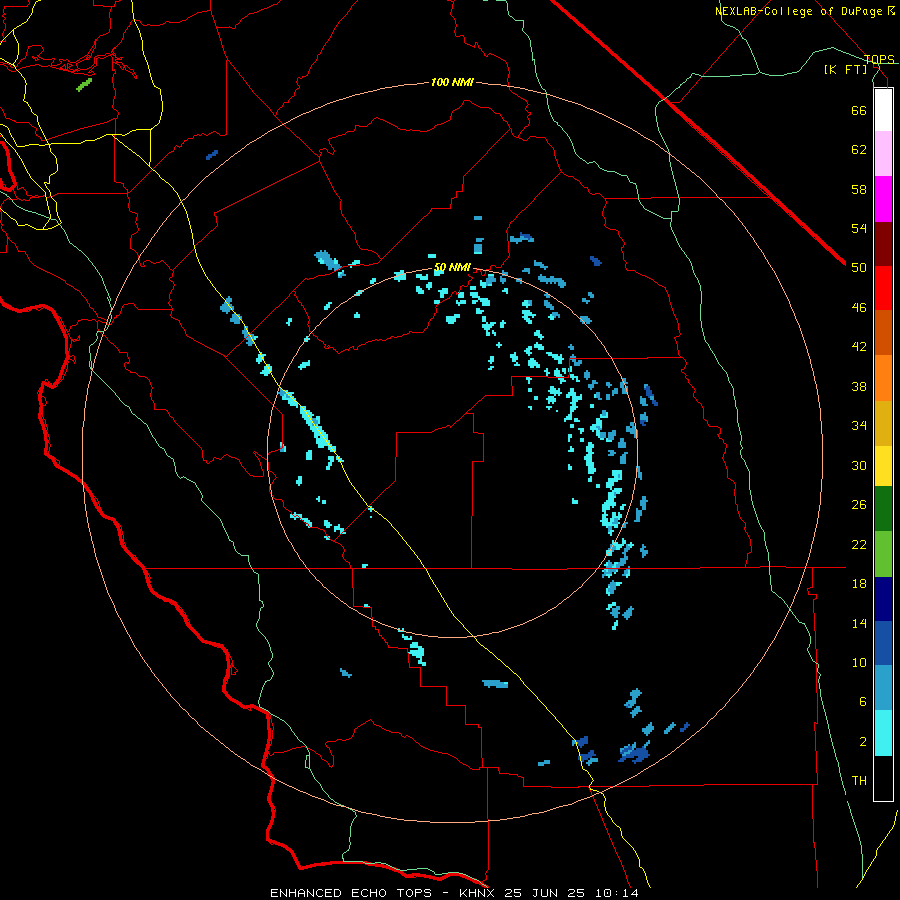The height and width of the screenshot is (900, 900).
Task: Click the "10" legend value
Action: 859,663
